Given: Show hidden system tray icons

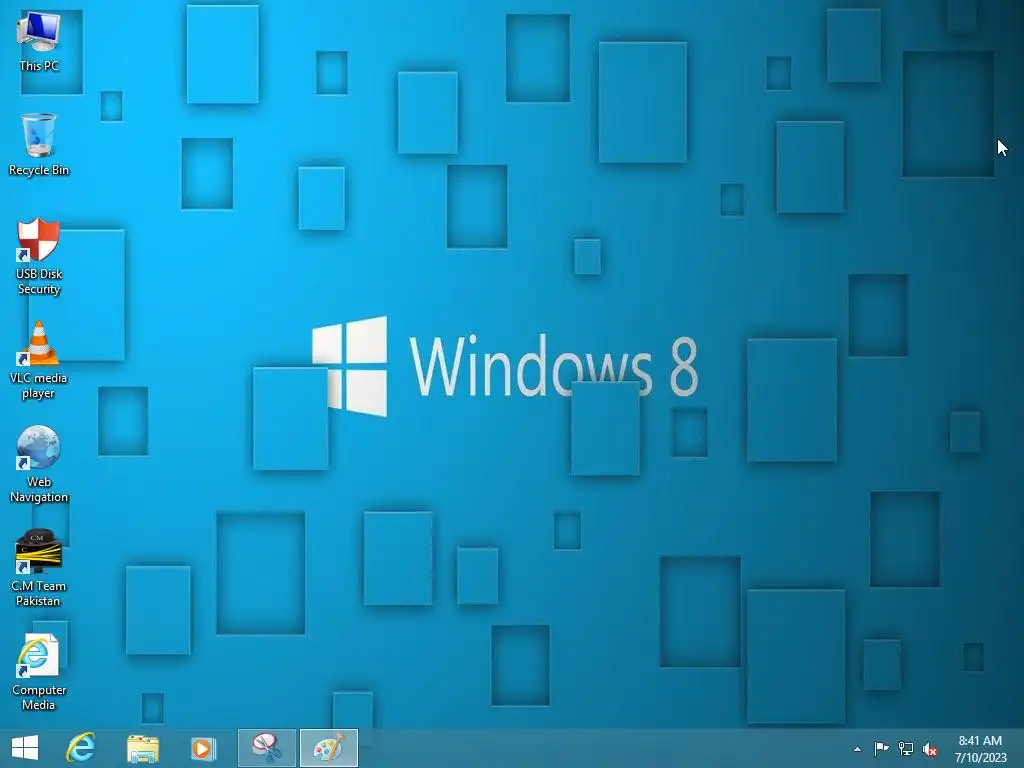Looking at the screenshot, I should click(857, 749).
